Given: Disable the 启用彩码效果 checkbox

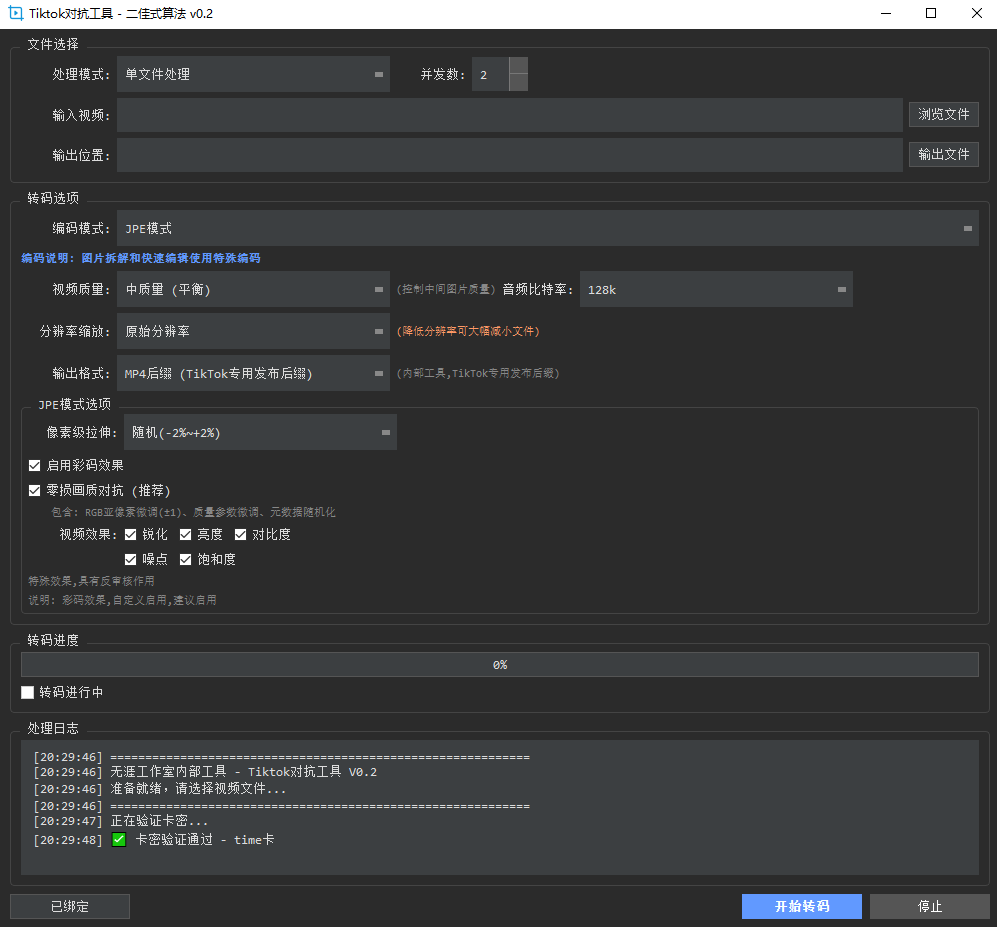Looking at the screenshot, I should (x=35, y=466).
